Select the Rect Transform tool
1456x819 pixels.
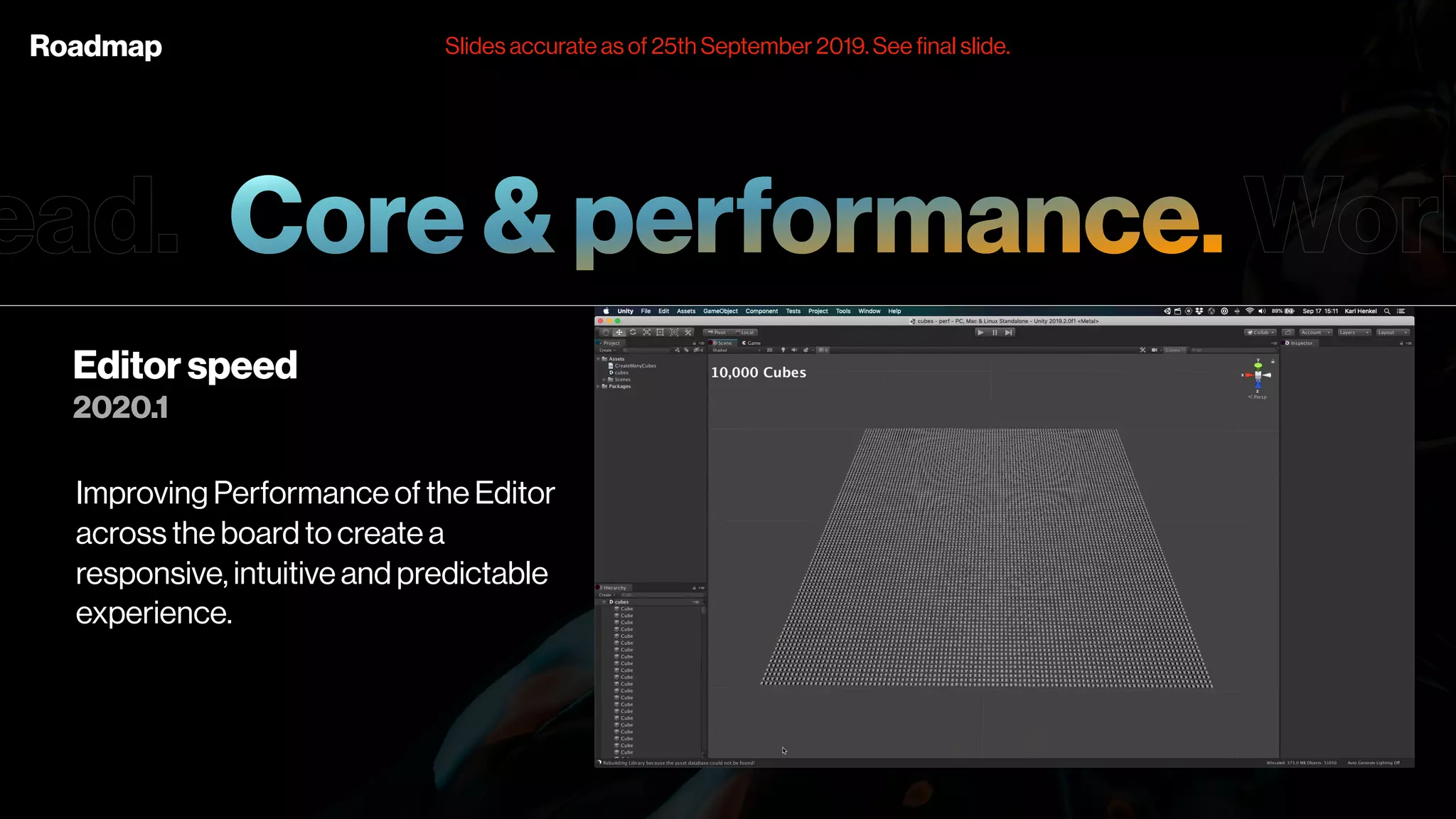pos(660,332)
